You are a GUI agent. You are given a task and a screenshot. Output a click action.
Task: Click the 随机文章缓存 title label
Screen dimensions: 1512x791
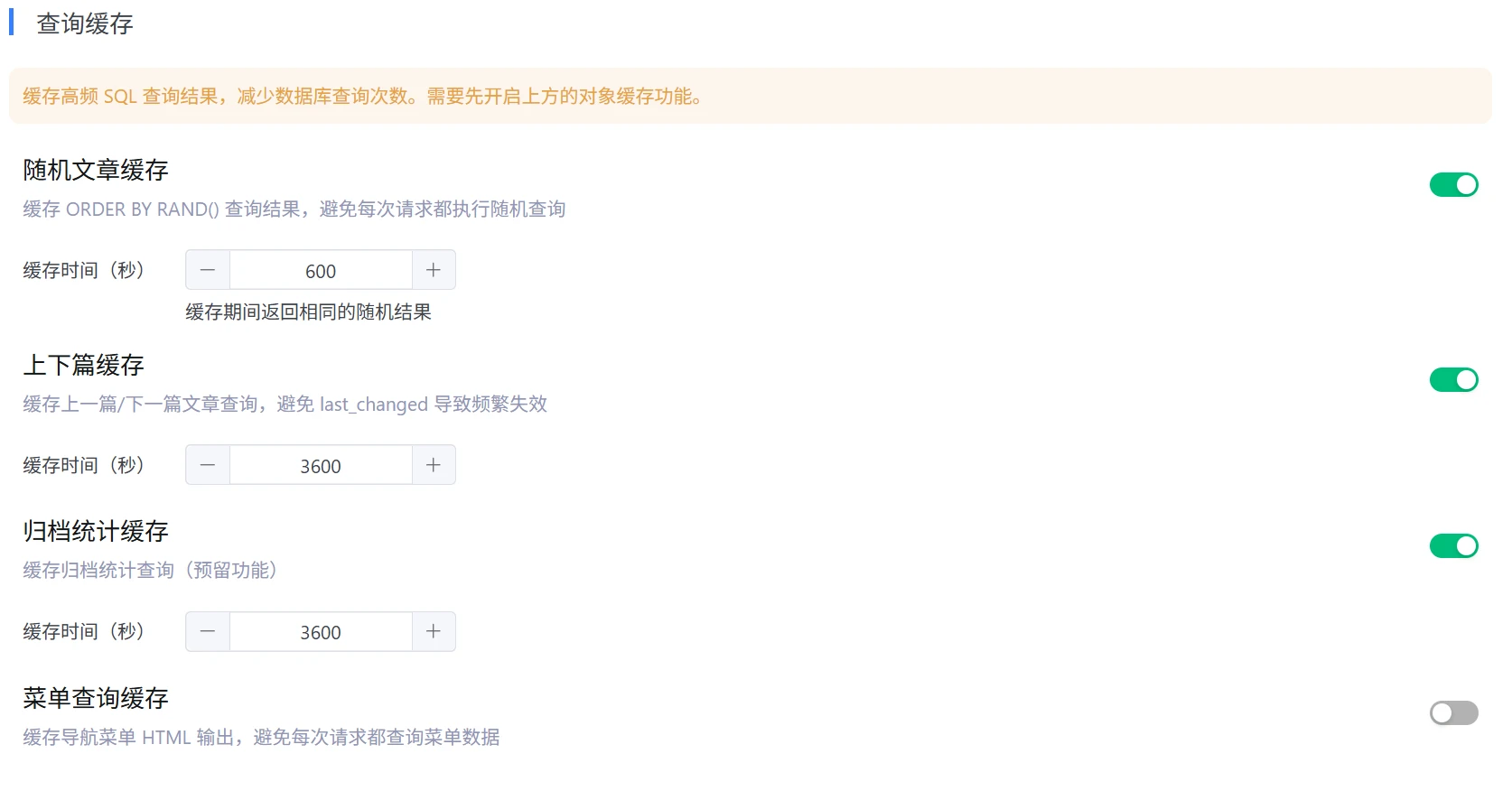[96, 170]
